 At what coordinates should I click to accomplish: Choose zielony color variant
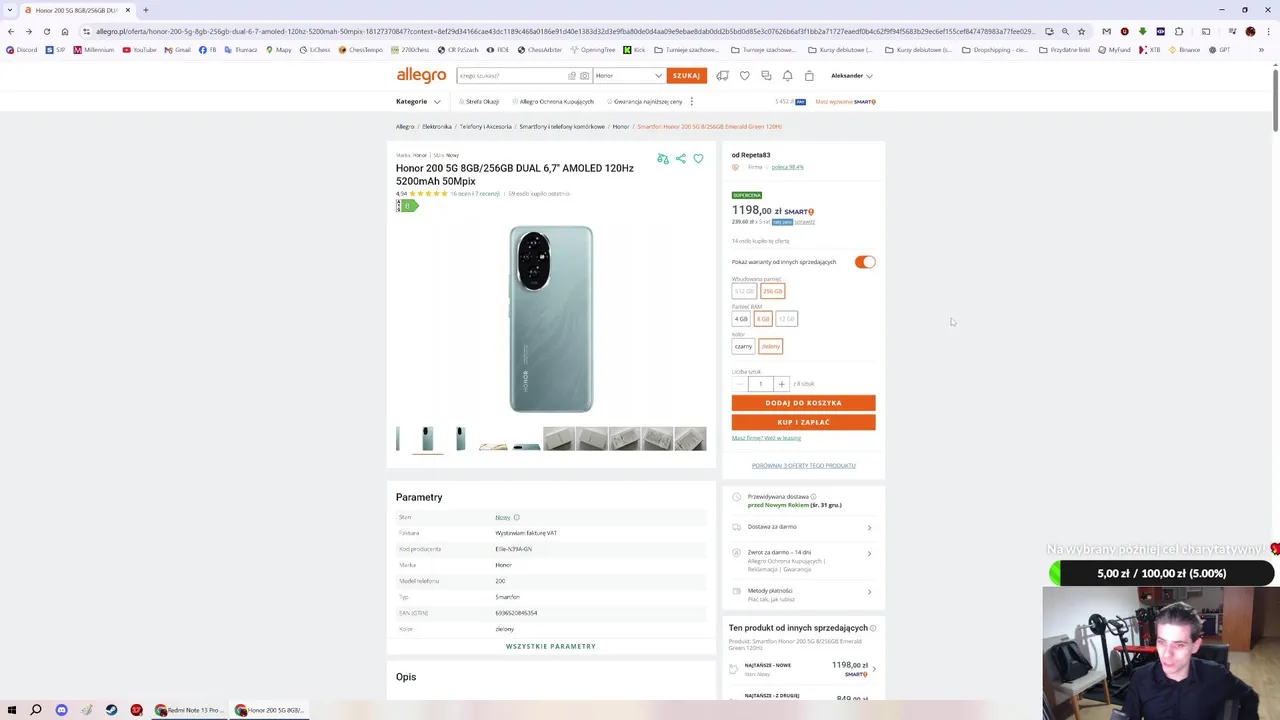tap(770, 346)
